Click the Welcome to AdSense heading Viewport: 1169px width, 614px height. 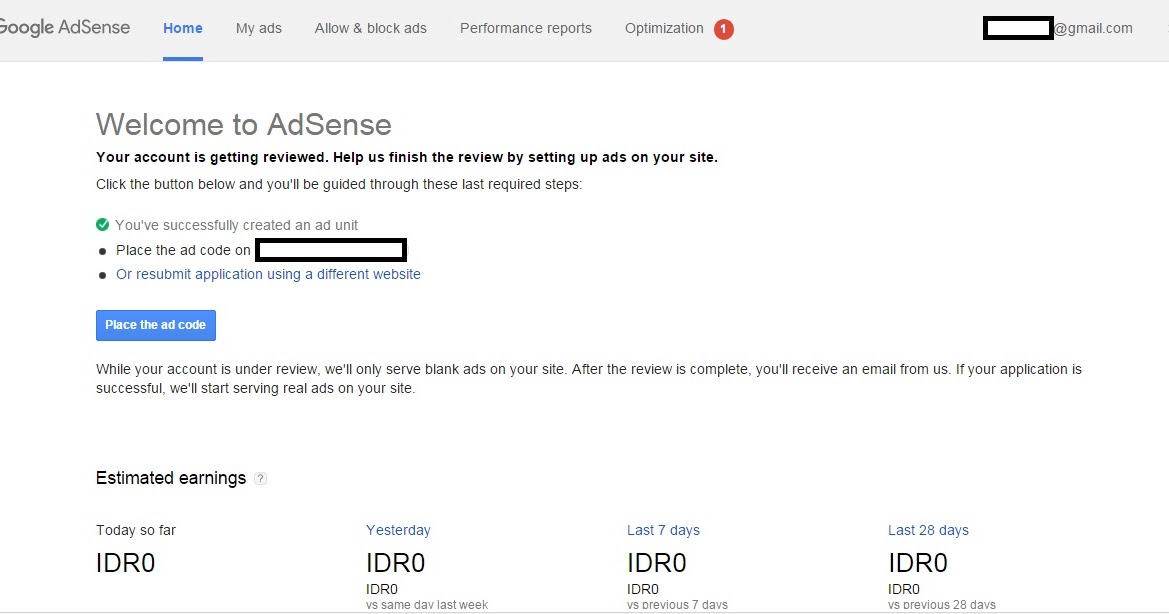(x=243, y=124)
